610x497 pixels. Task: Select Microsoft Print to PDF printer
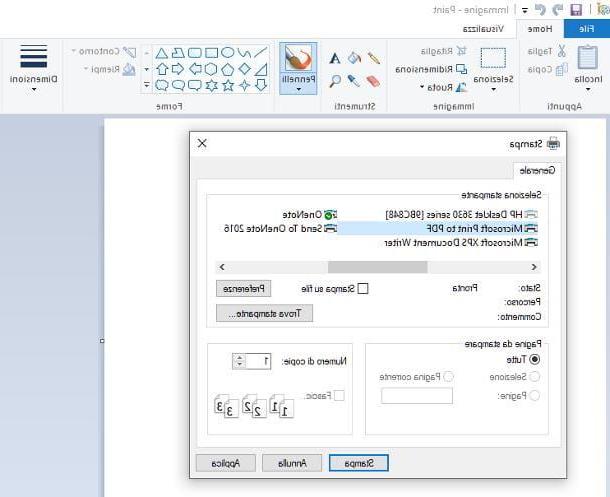click(x=438, y=229)
